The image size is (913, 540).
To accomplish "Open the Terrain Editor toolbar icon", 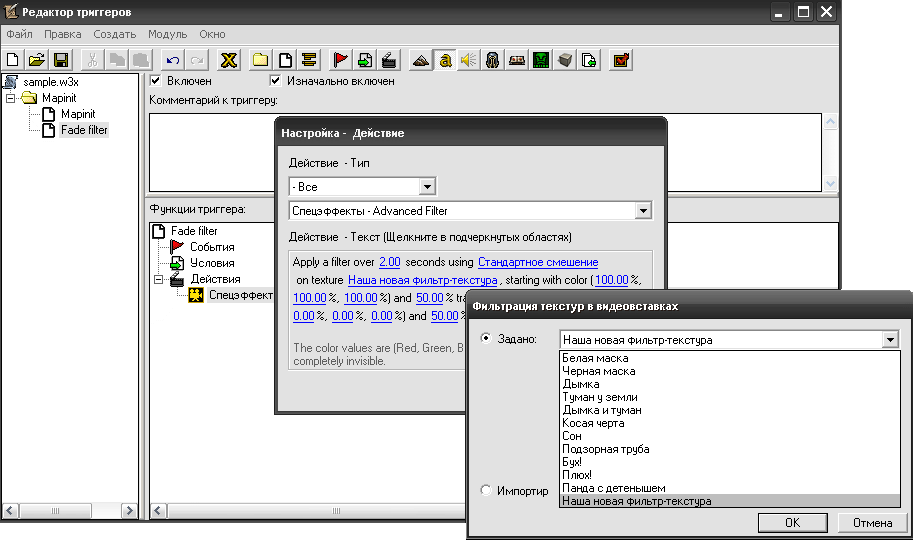I will [x=420, y=60].
